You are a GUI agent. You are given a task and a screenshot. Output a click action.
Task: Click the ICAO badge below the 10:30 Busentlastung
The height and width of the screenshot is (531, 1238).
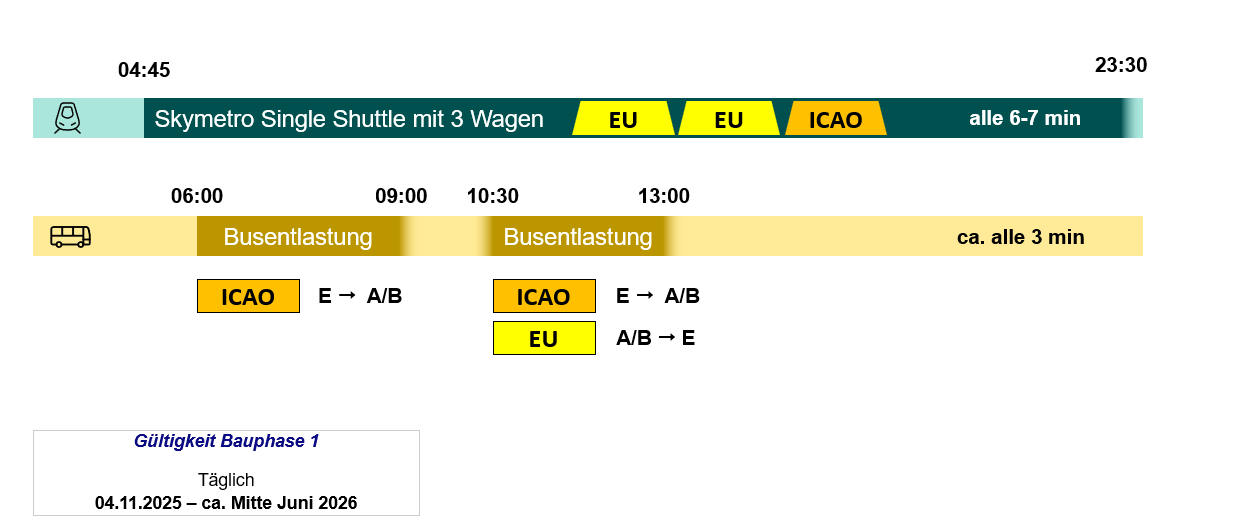[x=544, y=297]
